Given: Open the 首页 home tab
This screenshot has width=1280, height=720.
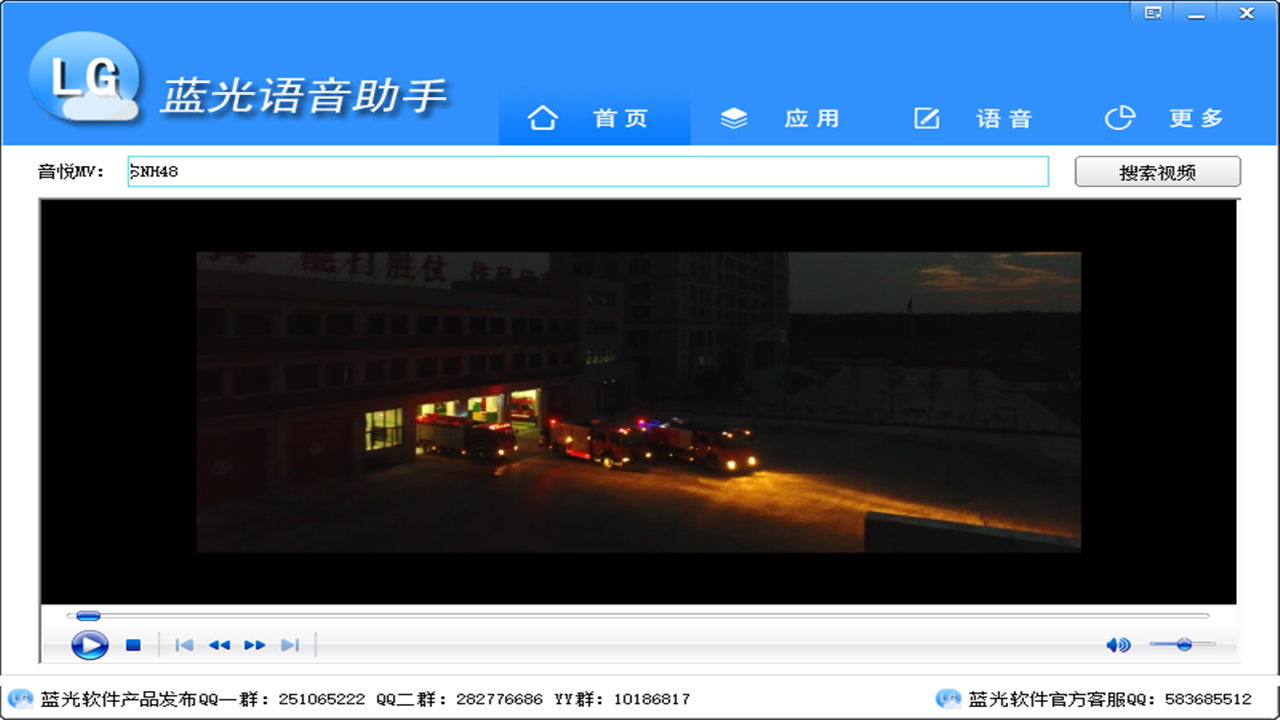Looking at the screenshot, I should [594, 118].
